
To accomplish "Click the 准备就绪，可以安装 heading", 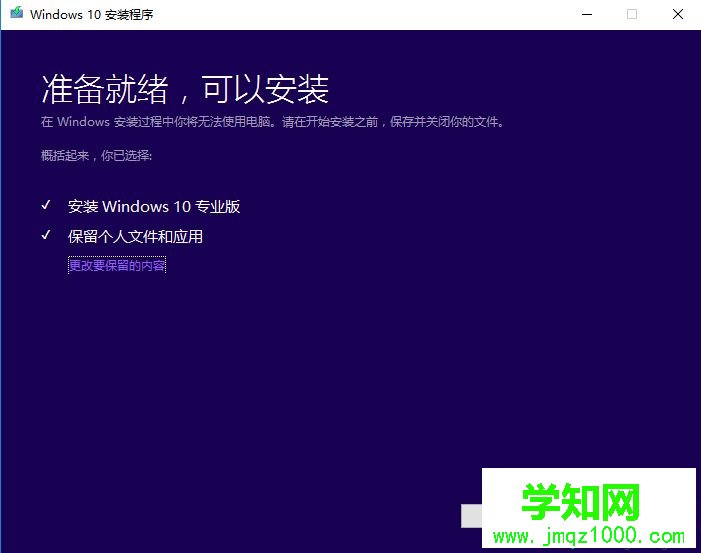I will click(x=185, y=89).
